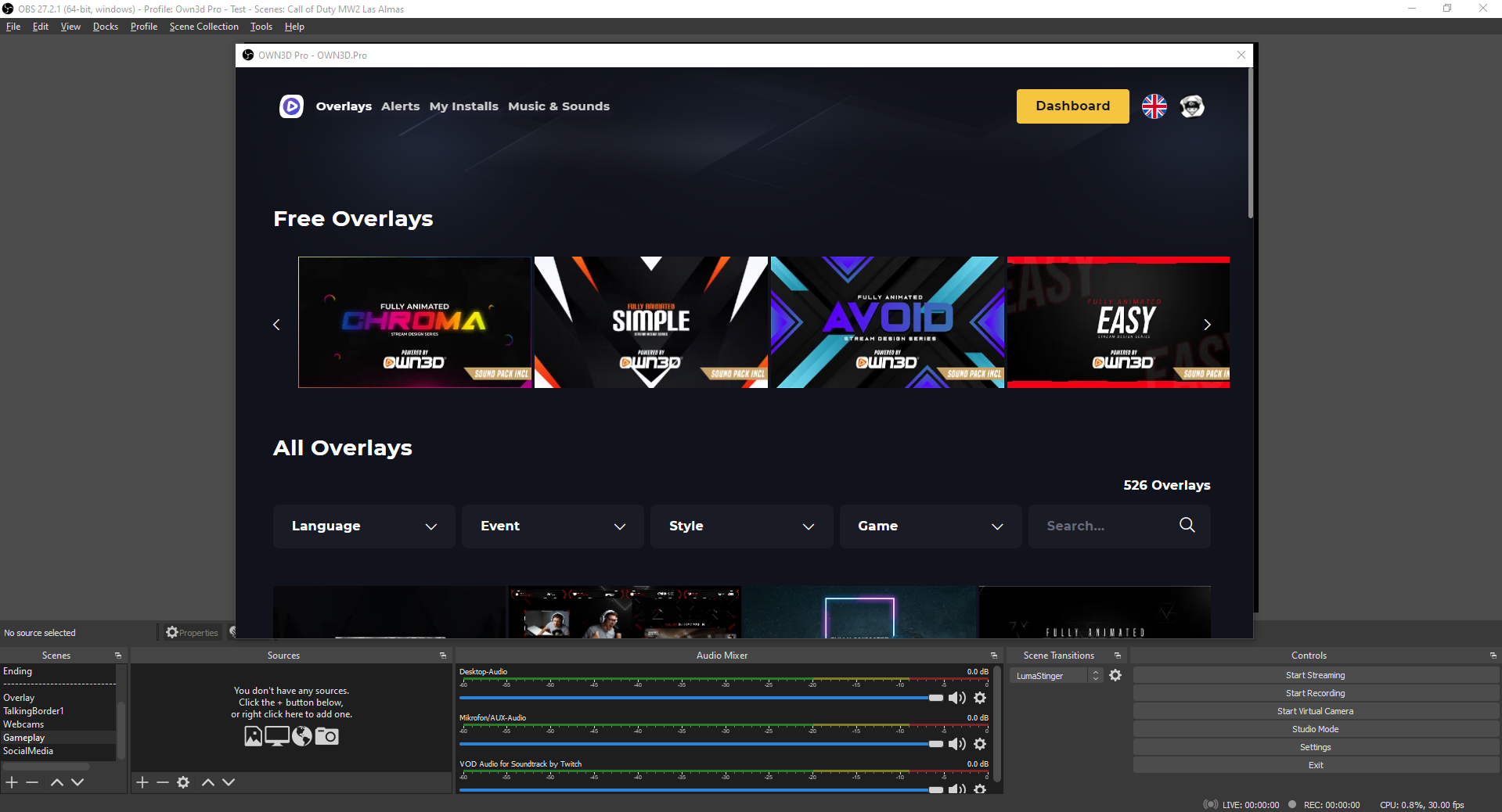1502x812 pixels.
Task: Pop out the Scene Transitions dock
Action: tap(1118, 656)
